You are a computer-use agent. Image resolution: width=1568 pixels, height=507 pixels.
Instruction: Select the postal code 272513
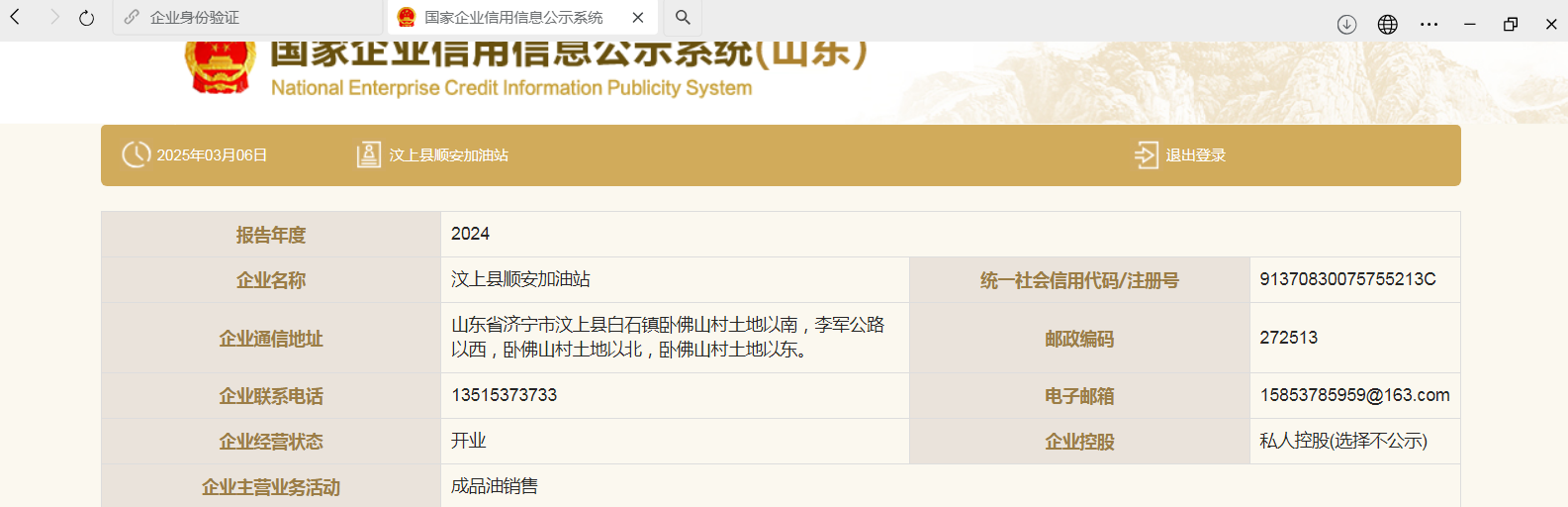(1288, 338)
